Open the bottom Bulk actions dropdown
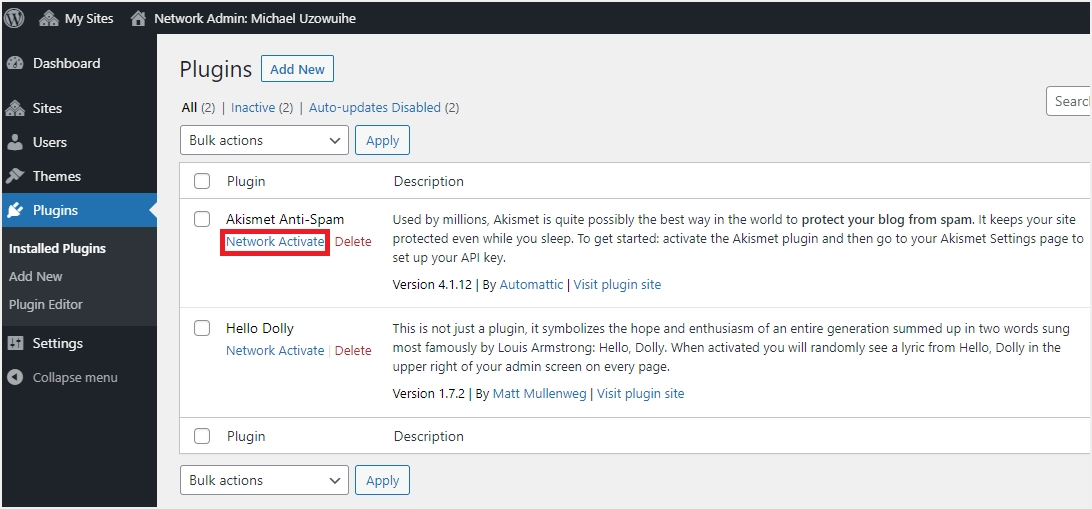The image size is (1092, 509). tap(264, 480)
